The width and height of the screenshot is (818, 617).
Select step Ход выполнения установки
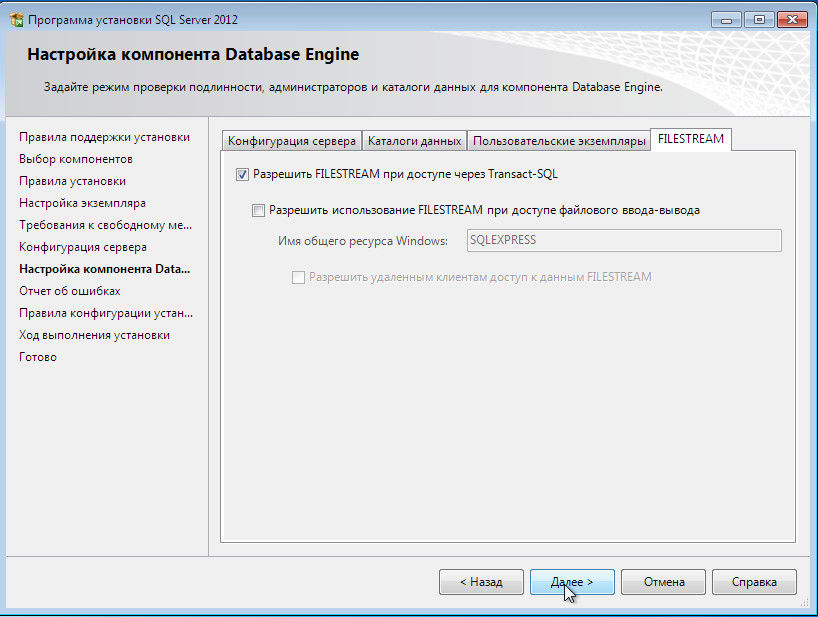94,335
